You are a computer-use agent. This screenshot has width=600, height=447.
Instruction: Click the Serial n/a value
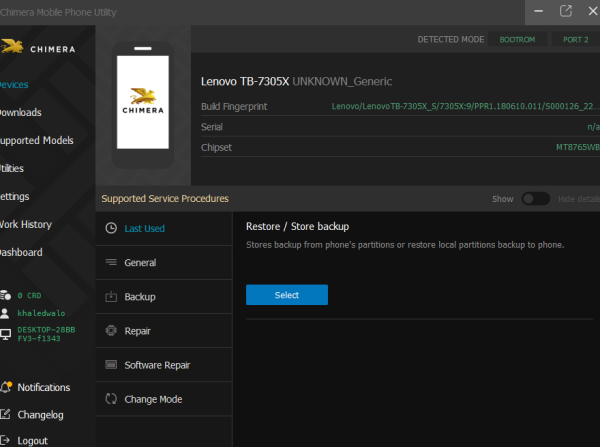point(593,127)
